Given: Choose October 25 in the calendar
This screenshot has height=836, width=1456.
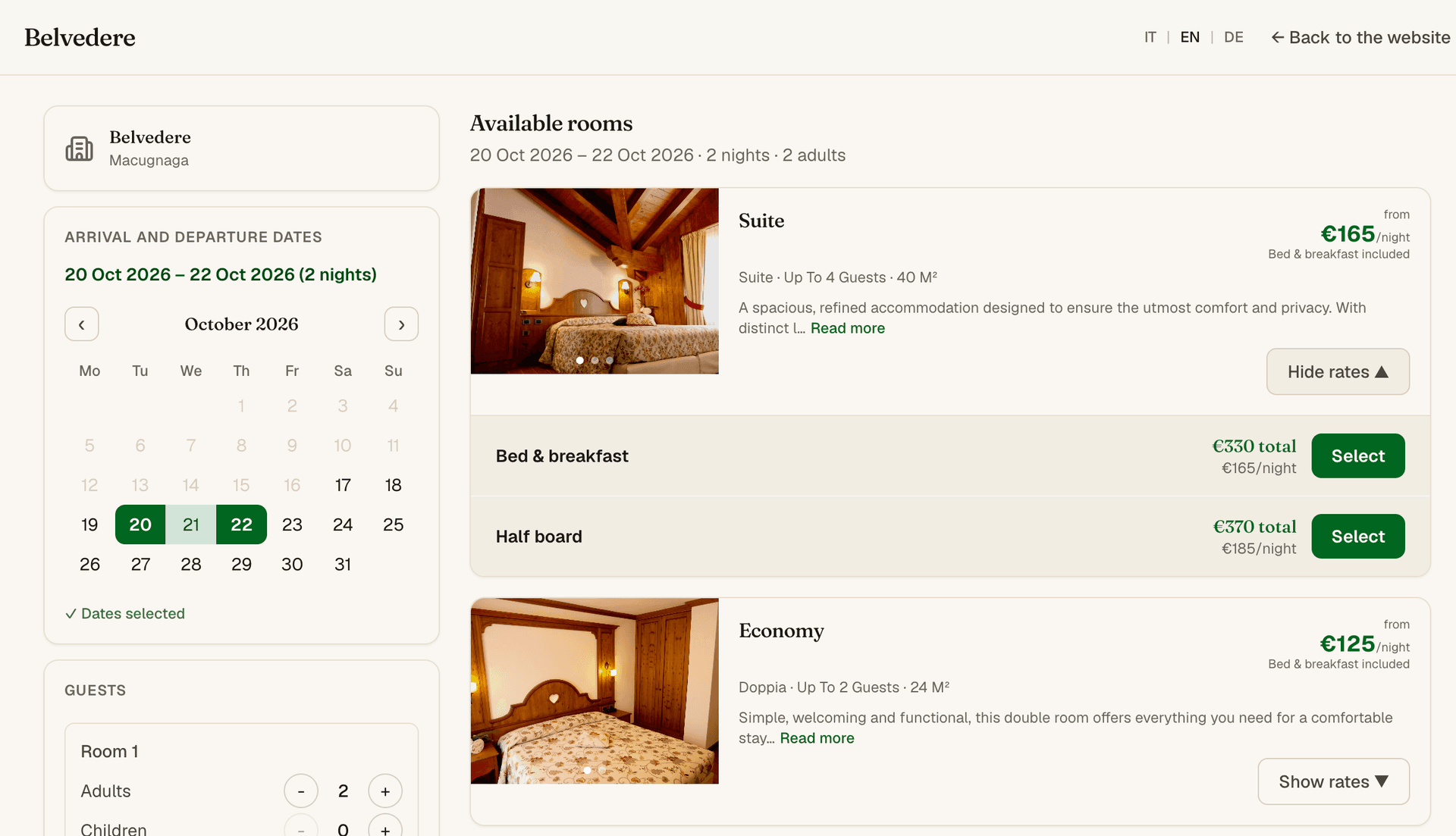Looking at the screenshot, I should [x=393, y=524].
